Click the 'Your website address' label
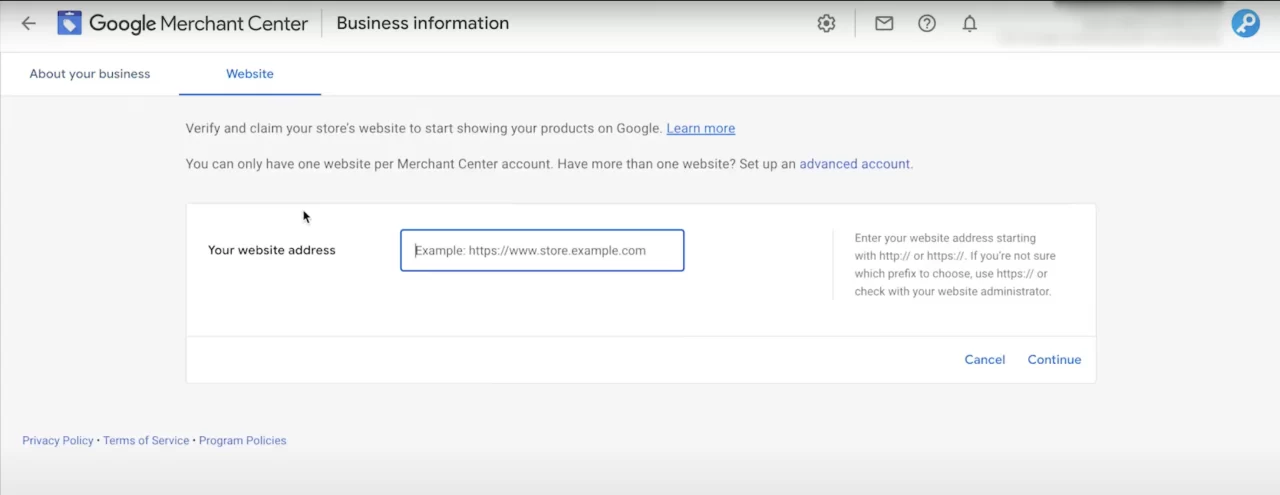 [272, 251]
